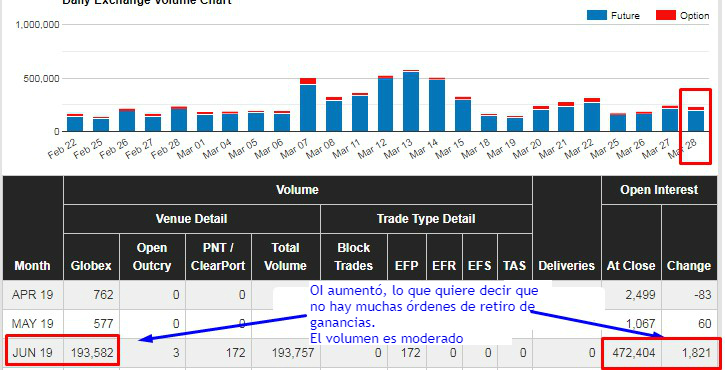Image resolution: width=725 pixels, height=370 pixels.
Task: Click APR 19 Open Outcry value 0
Action: pyautogui.click(x=176, y=295)
